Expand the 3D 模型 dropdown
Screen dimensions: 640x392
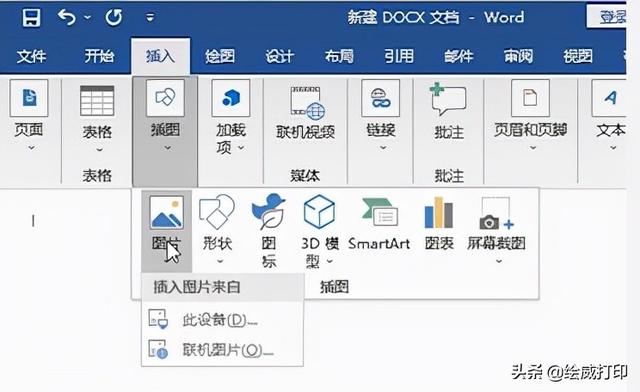coord(329,261)
